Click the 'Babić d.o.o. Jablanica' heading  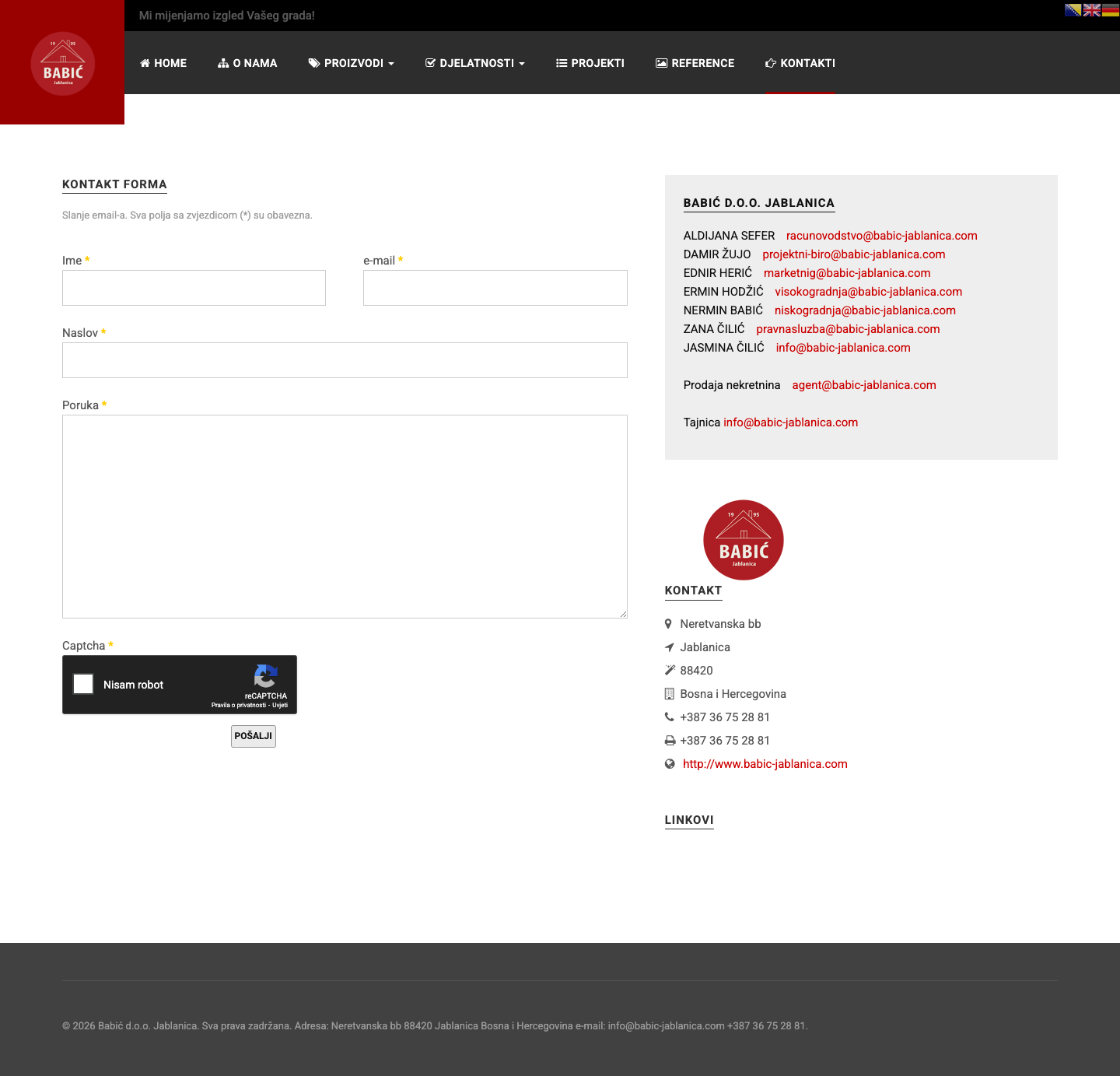click(759, 203)
